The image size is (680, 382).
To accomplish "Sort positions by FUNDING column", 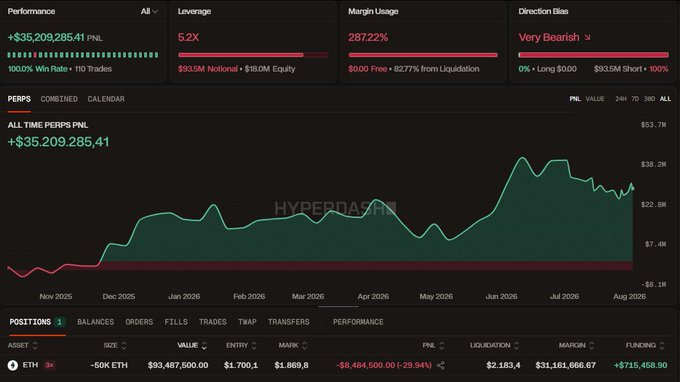I will [x=645, y=345].
